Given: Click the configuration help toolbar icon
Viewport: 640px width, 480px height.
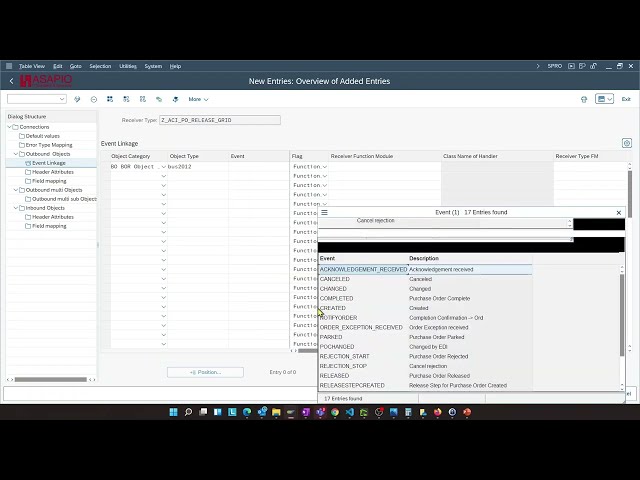Looking at the screenshot, I should pyautogui.click(x=175, y=99).
